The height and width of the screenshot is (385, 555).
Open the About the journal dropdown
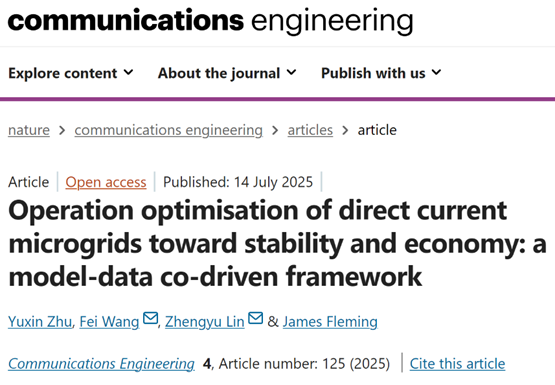[227, 73]
